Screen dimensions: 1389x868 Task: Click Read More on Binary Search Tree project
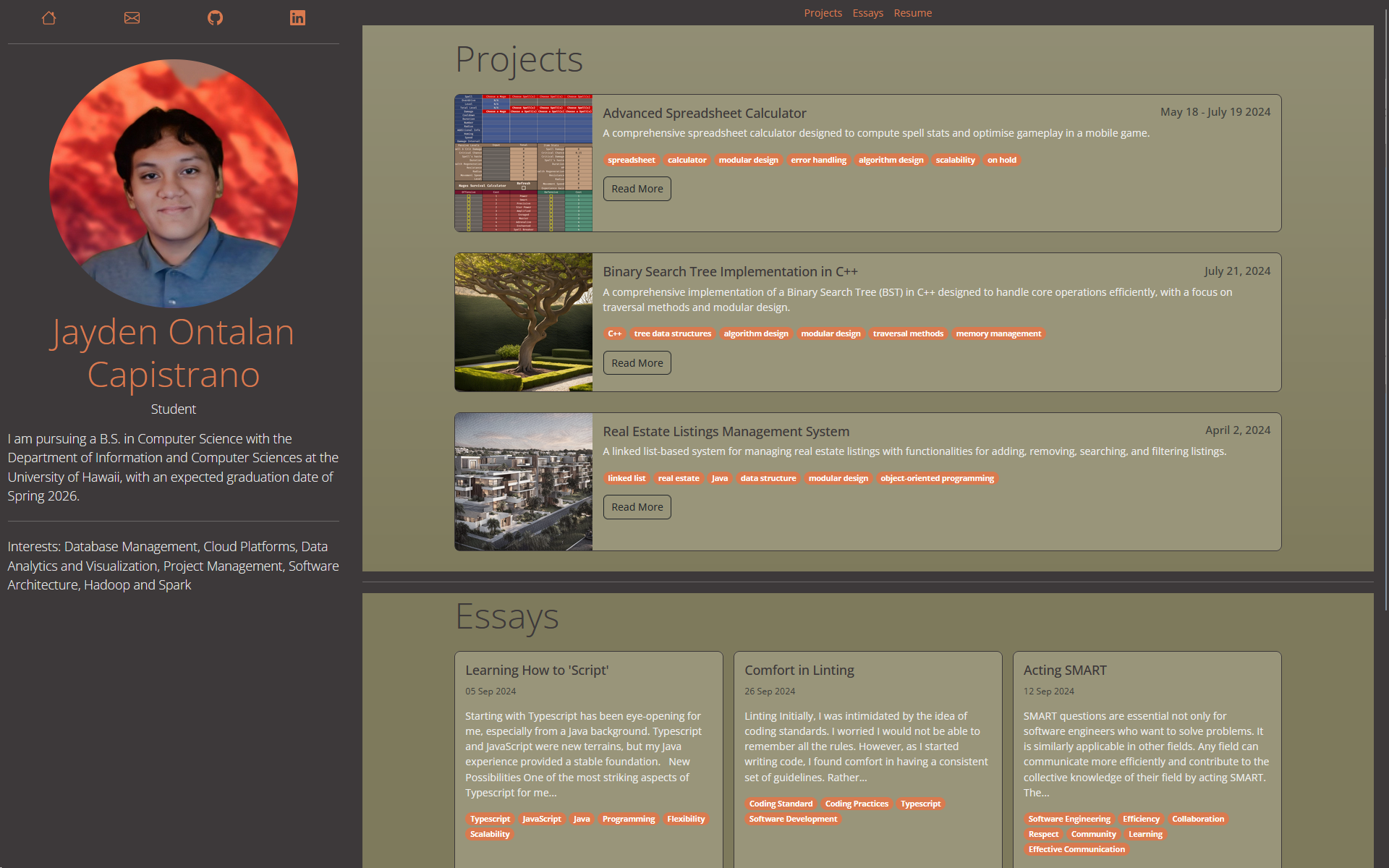(636, 362)
